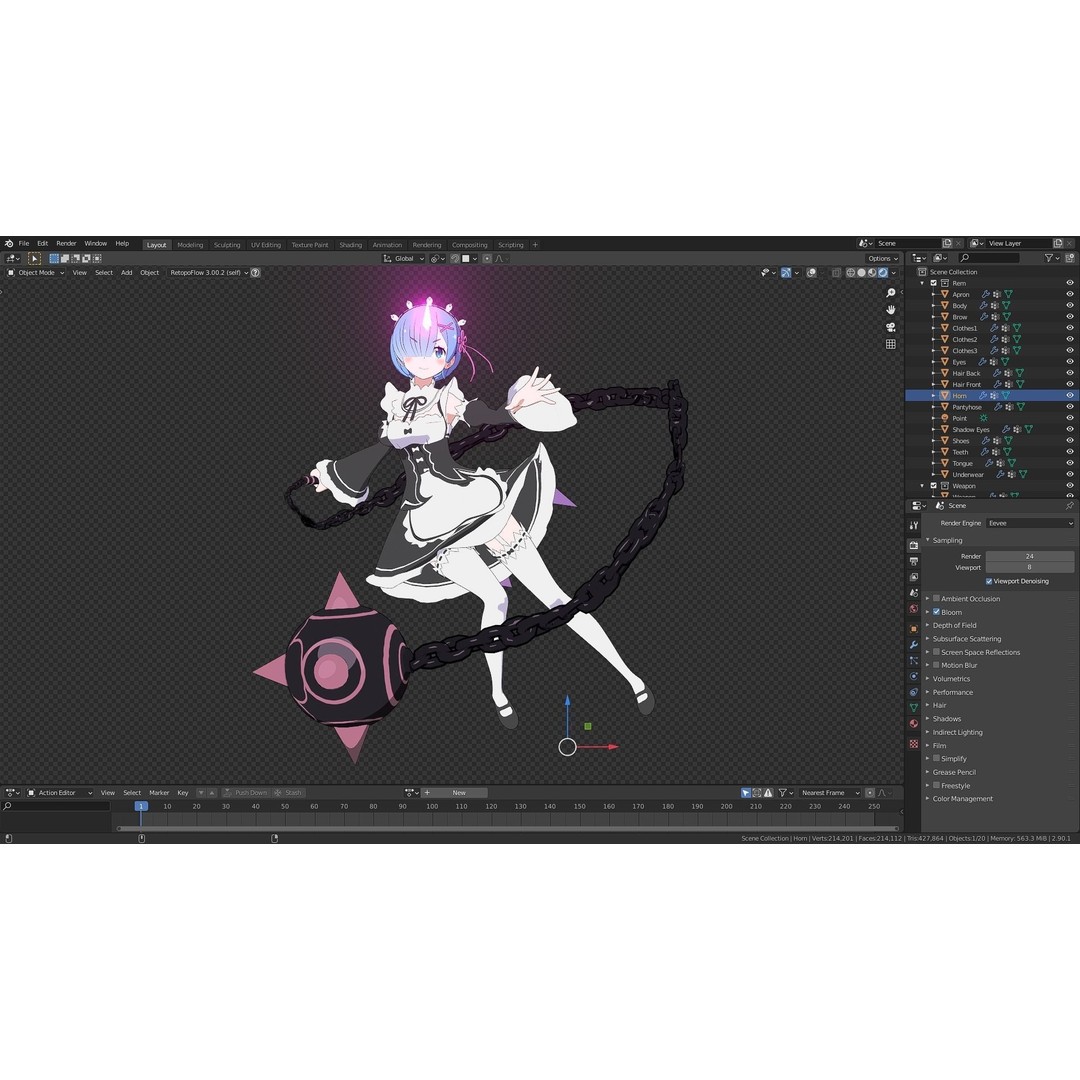1080x1080 pixels.
Task: Open the Physics properties tab icon
Action: [x=914, y=676]
